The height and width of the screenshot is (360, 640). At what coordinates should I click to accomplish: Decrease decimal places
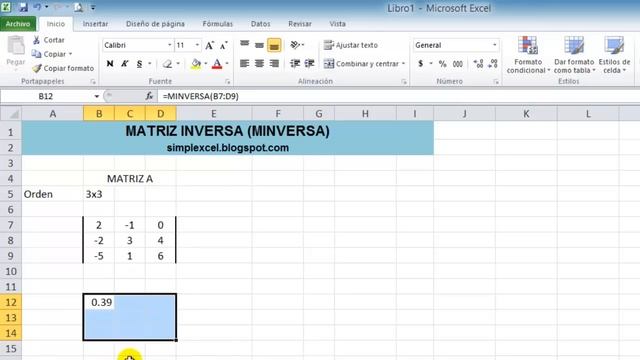493,64
